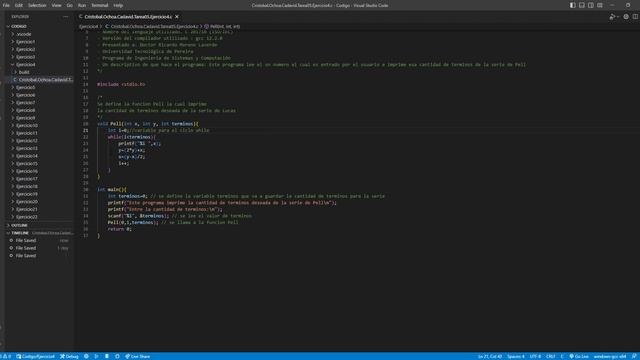Click the Ln 21, Col 42 cursor position
Viewport: 640px width, 360px height.
coord(490,356)
